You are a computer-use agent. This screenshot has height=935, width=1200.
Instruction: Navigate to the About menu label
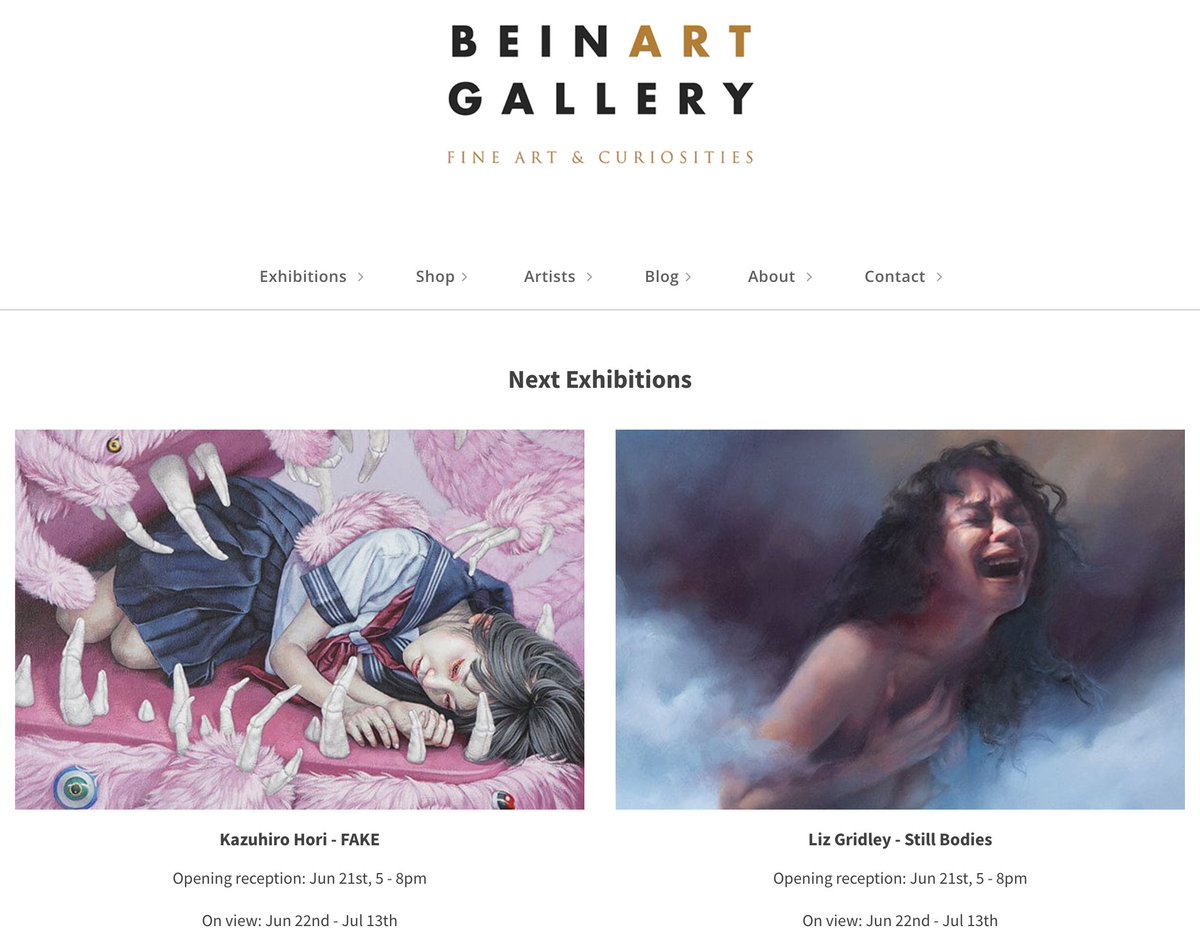pos(771,277)
